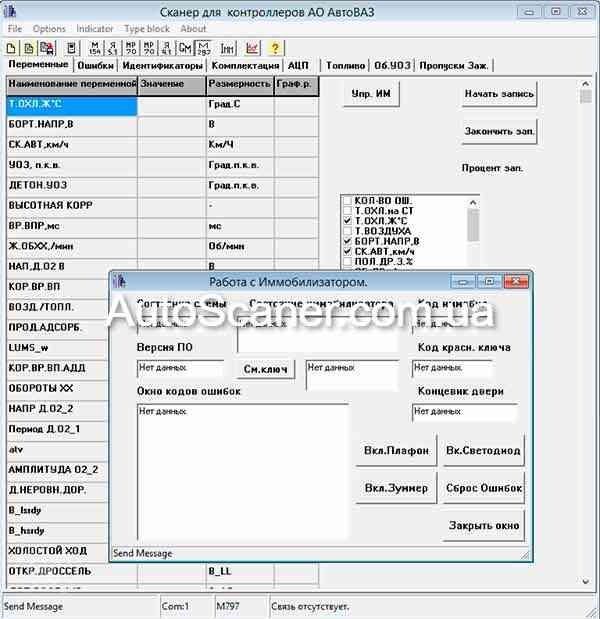Check the Т.ВОЗДУХА checkbox
The width and height of the screenshot is (600, 619).
[x=347, y=230]
